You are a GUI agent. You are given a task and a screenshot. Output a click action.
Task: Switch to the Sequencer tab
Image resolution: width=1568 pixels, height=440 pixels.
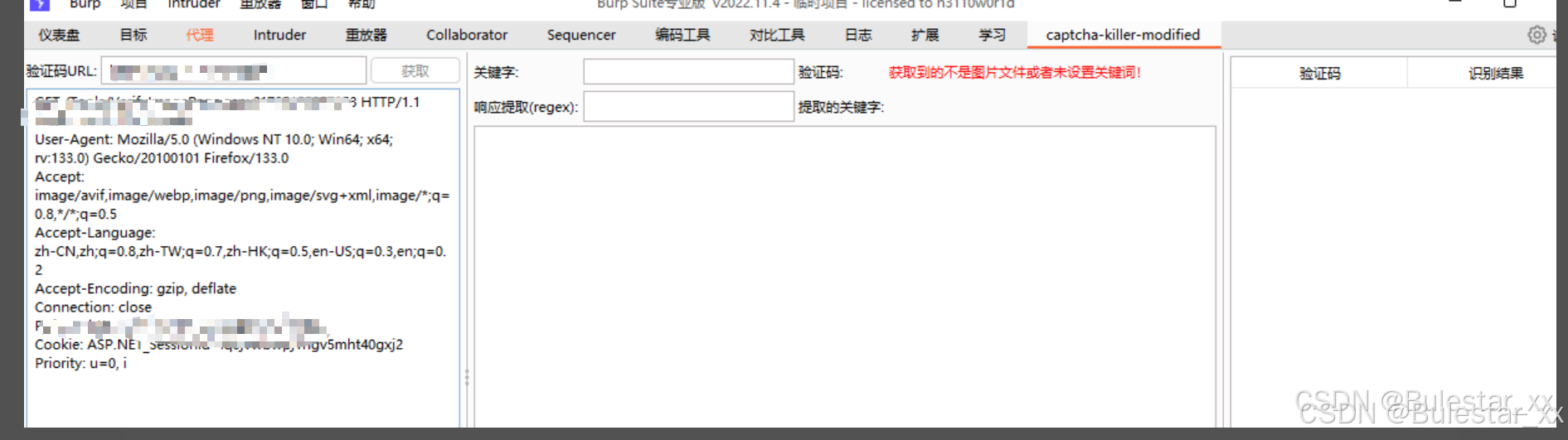pos(581,35)
